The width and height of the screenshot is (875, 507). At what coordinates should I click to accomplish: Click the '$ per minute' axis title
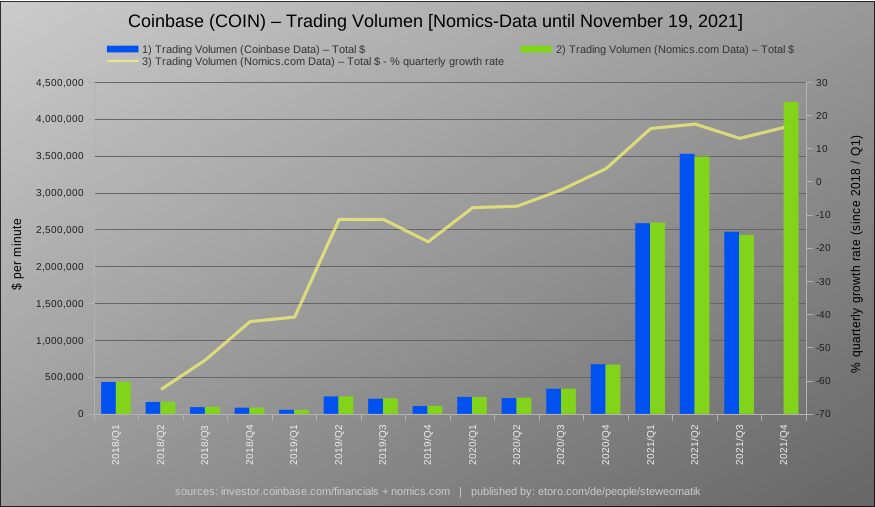pyautogui.click(x=17, y=254)
